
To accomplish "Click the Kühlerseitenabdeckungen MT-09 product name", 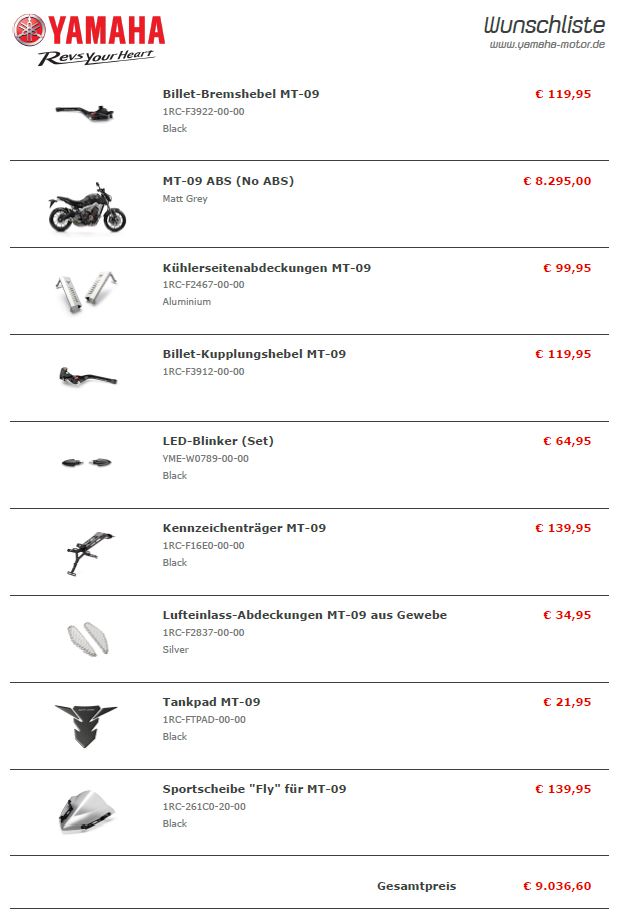I will (x=266, y=268).
